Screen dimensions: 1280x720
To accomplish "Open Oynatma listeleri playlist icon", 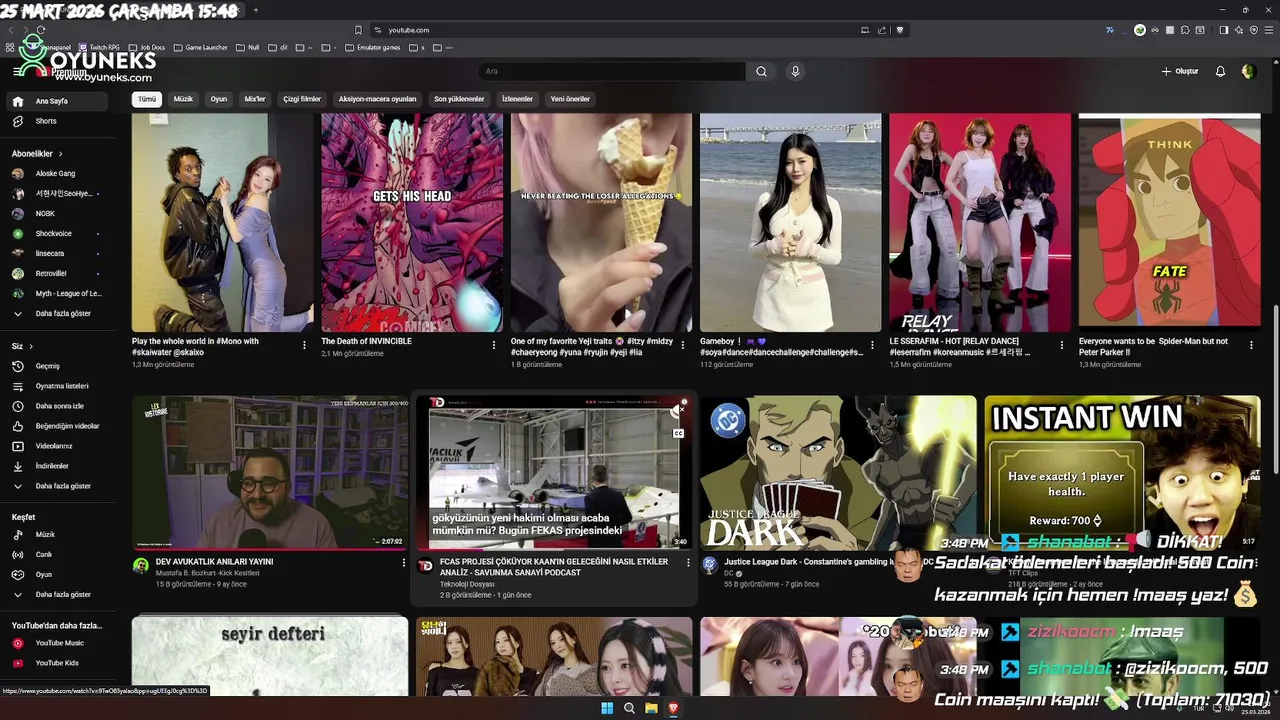I will (18, 386).
